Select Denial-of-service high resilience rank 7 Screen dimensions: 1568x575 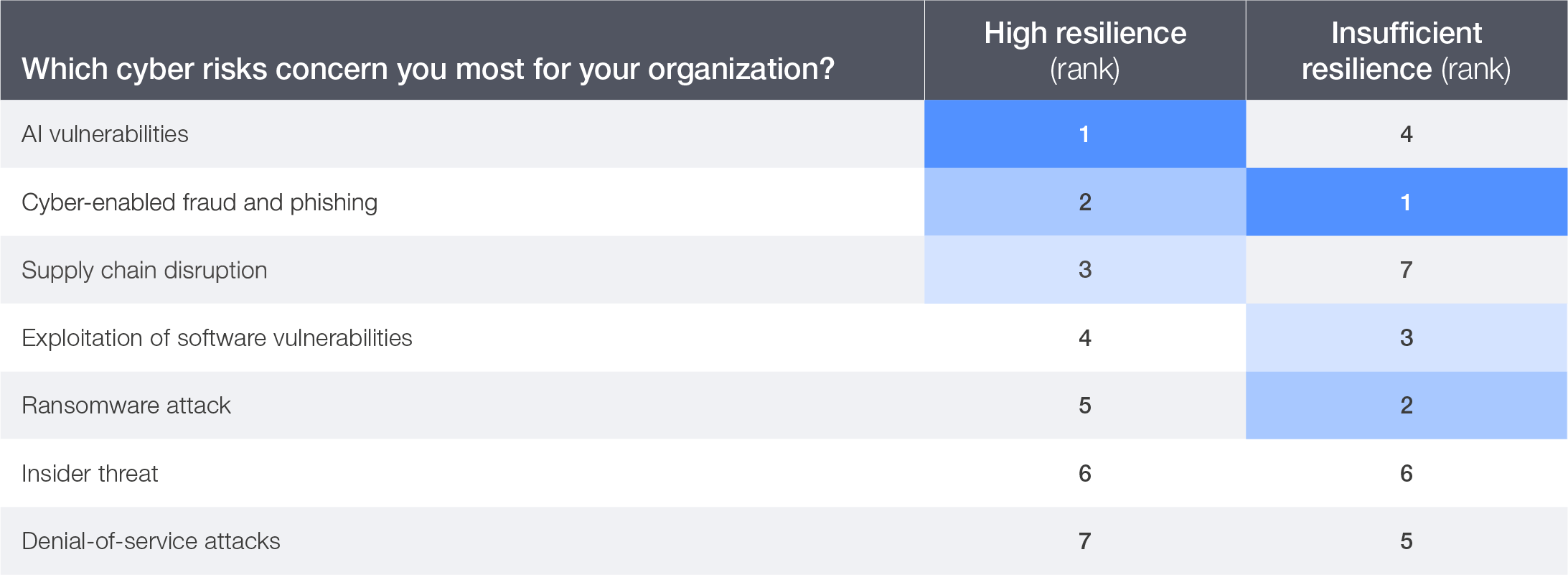[x=1084, y=541]
